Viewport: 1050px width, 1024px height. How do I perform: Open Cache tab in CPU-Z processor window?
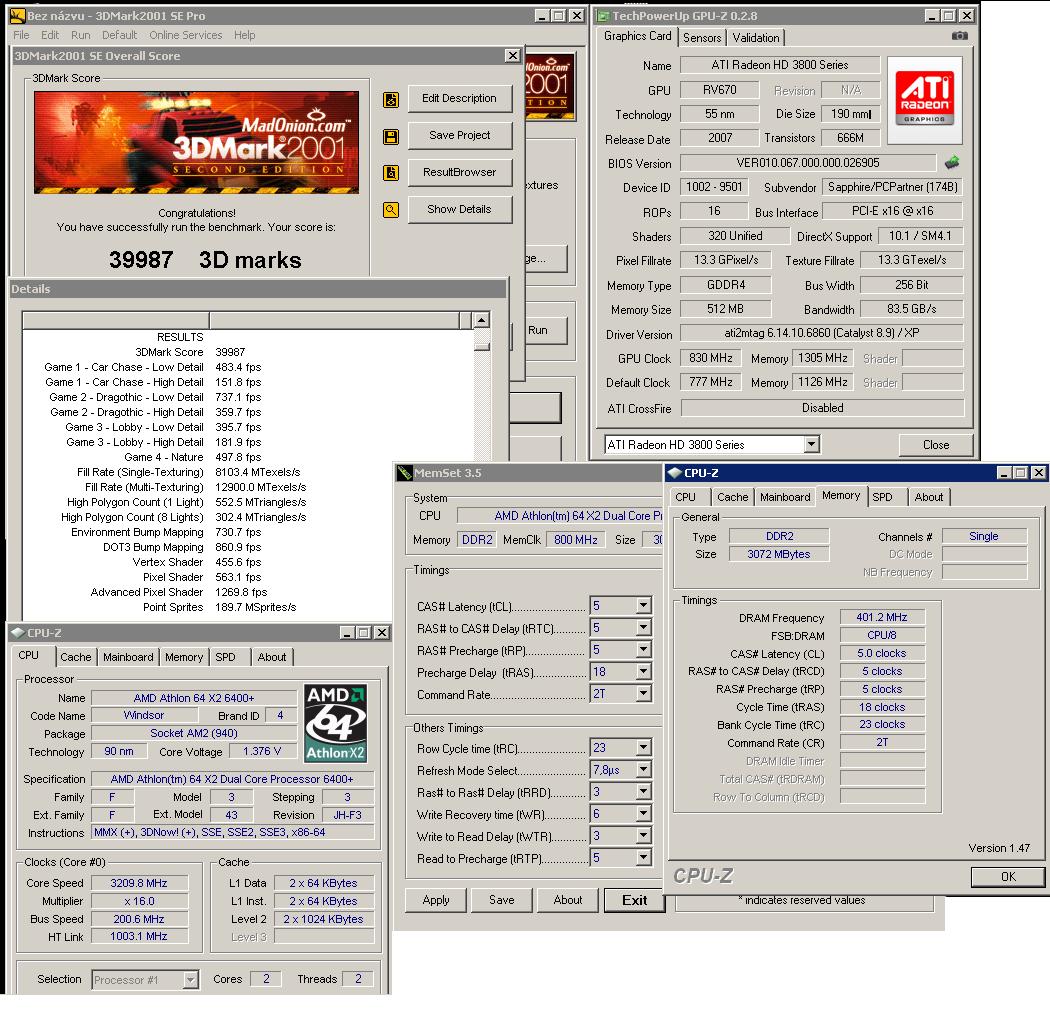[76, 657]
